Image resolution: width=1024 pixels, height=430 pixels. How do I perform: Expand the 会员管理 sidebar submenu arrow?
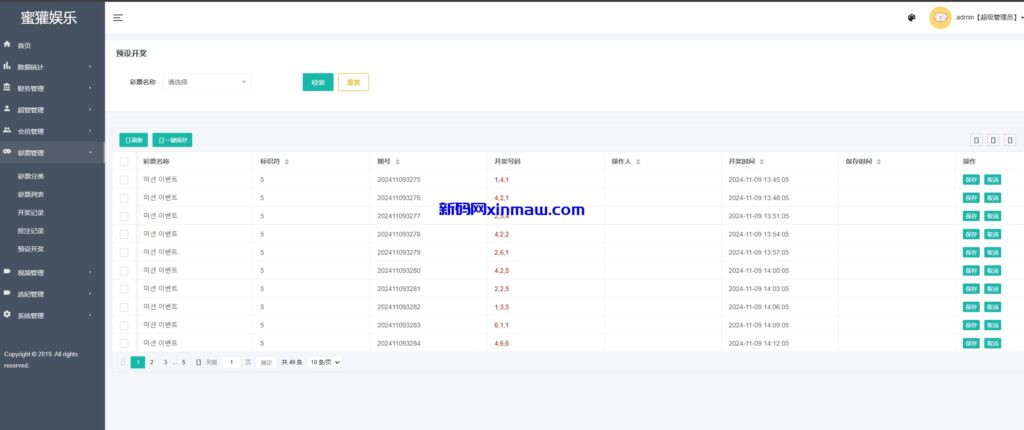pyautogui.click(x=90, y=131)
